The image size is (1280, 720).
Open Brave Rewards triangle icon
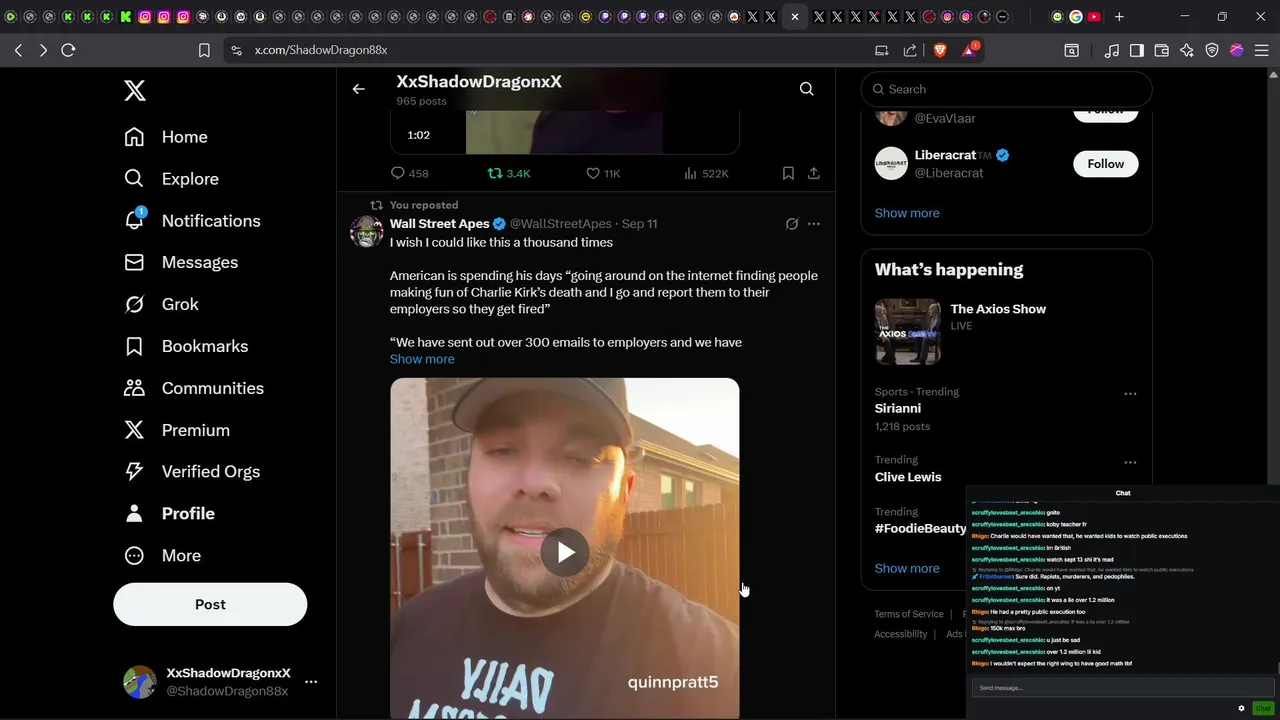point(970,49)
